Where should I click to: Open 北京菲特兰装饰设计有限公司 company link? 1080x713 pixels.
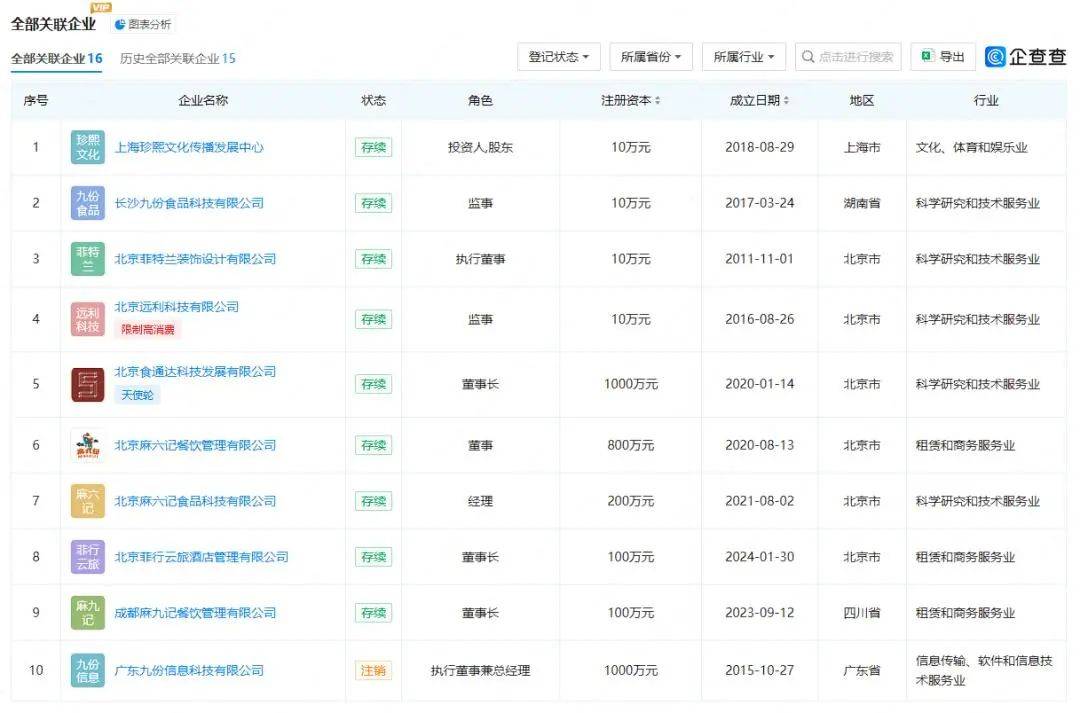tap(195, 259)
